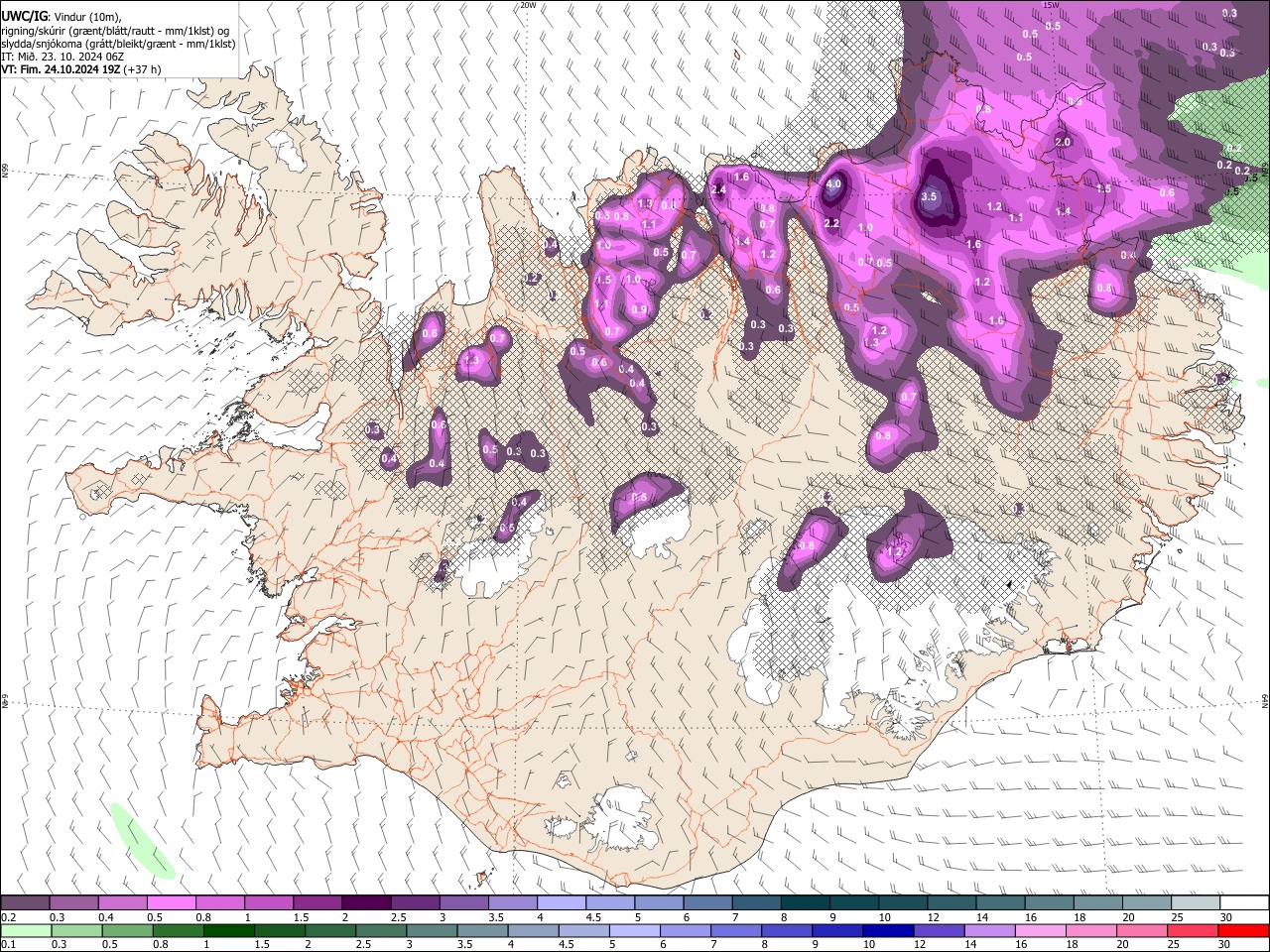Click the 0.9 value on the map

639,309
